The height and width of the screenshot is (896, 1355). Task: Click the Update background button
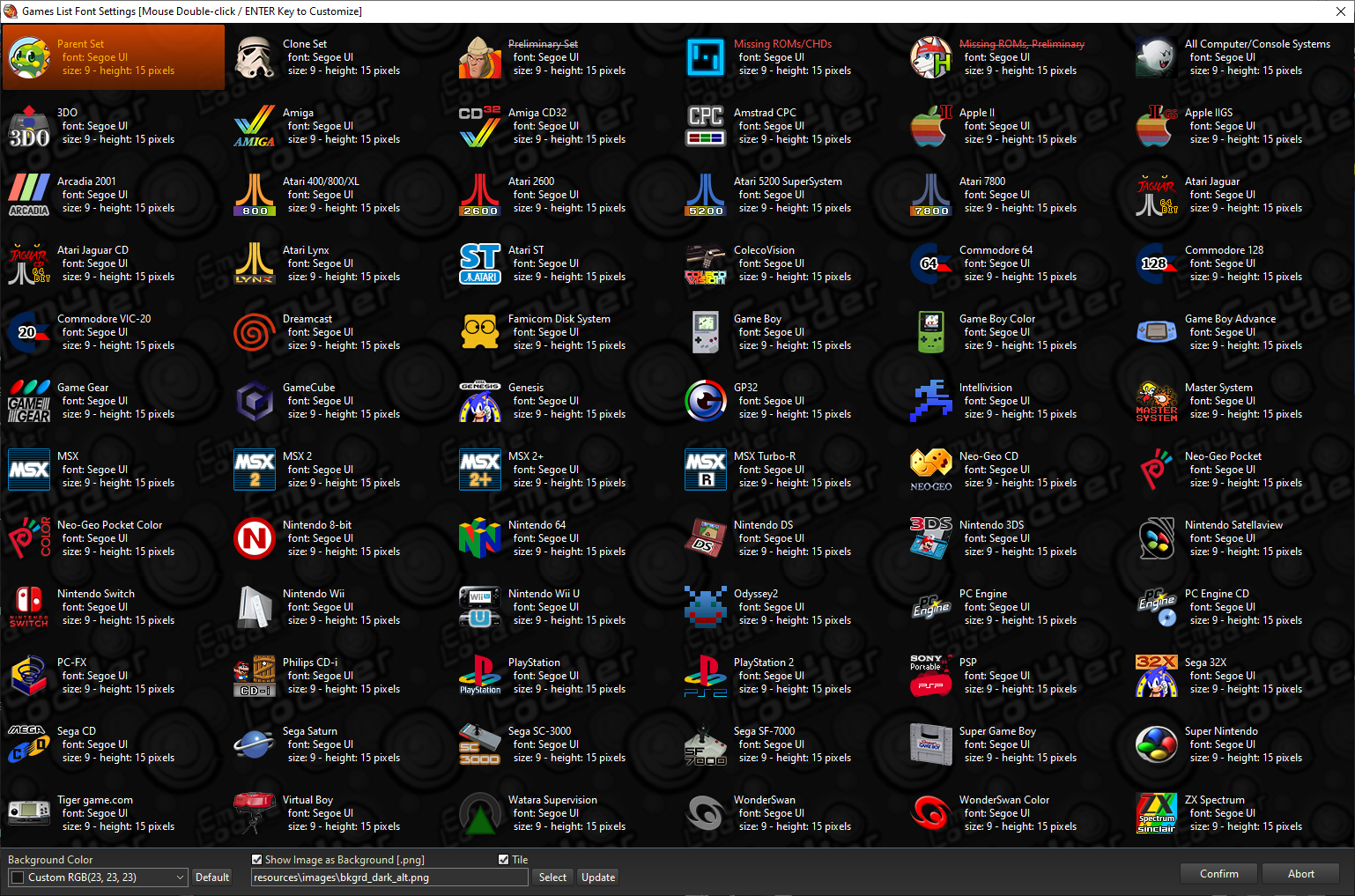[598, 877]
